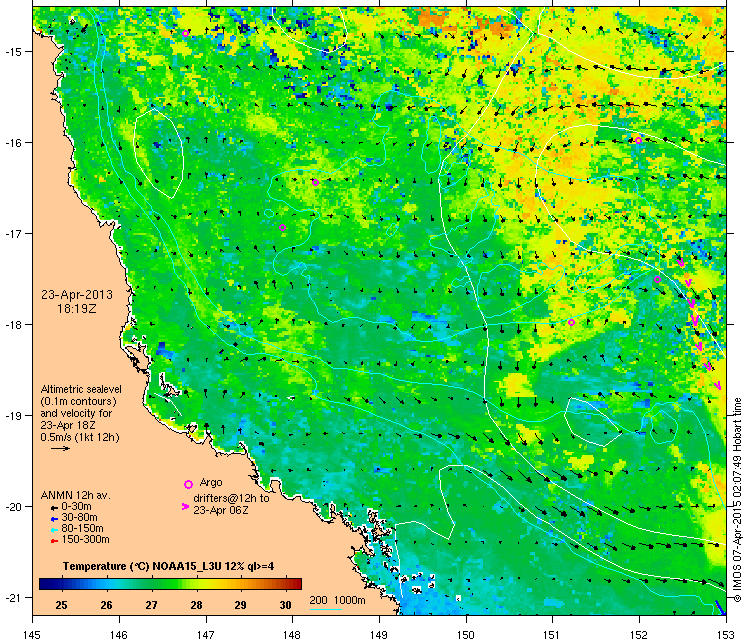Click the 153 longitude axis label
Viewport: 750px width, 640px height.
726,634
